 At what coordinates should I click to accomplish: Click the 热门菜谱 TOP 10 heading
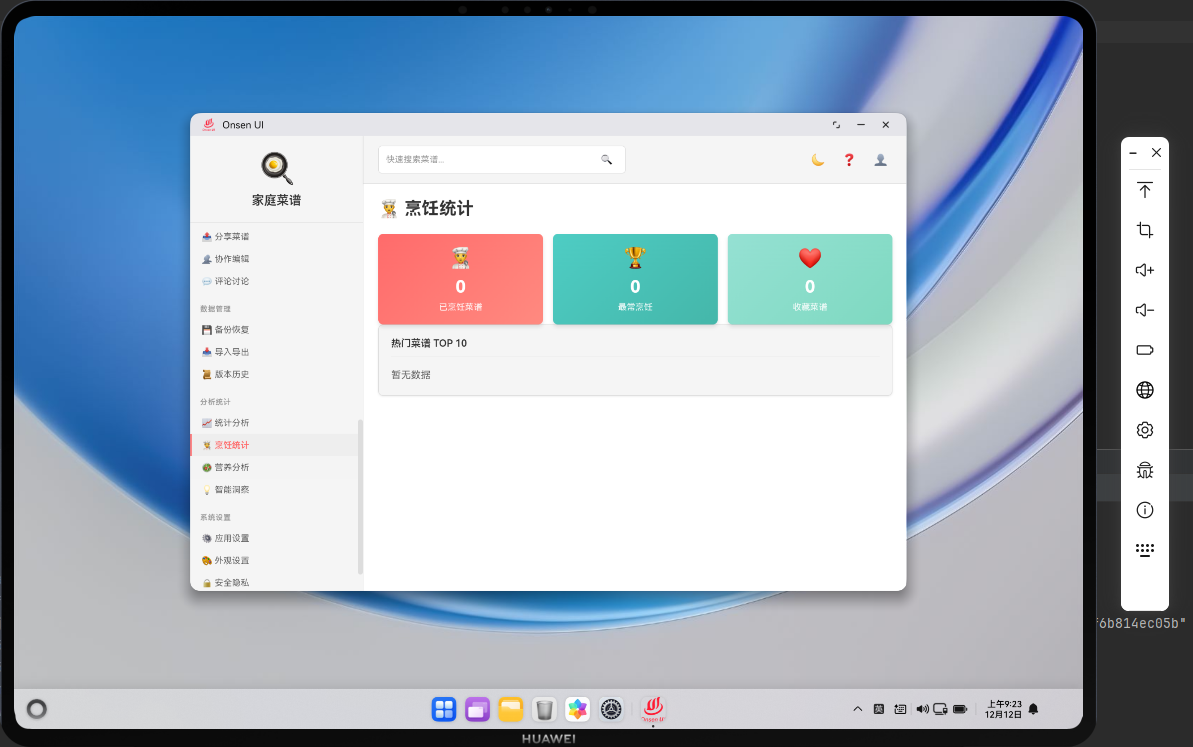429,343
